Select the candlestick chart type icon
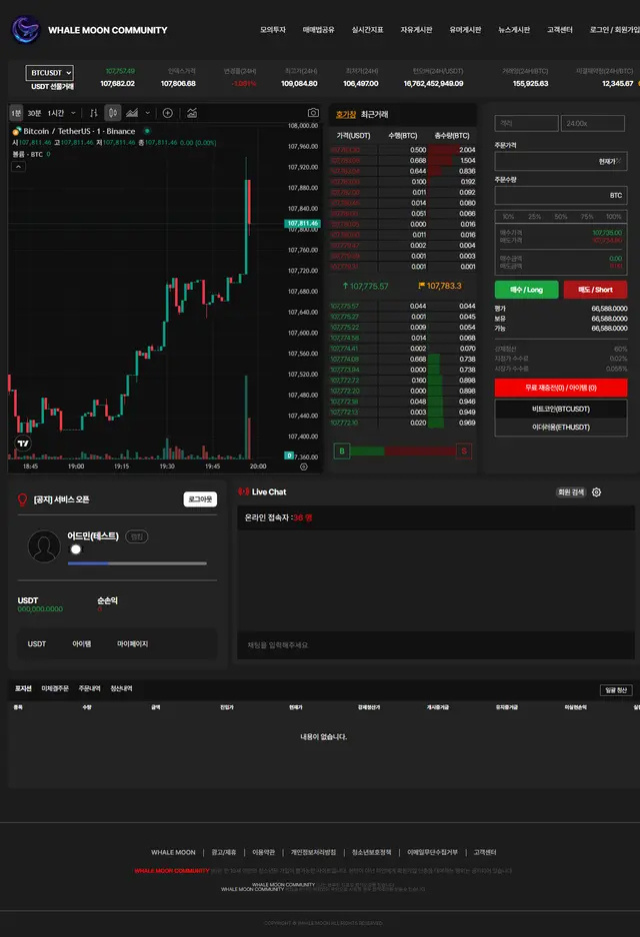Viewport: 640px width, 937px height. 112,113
